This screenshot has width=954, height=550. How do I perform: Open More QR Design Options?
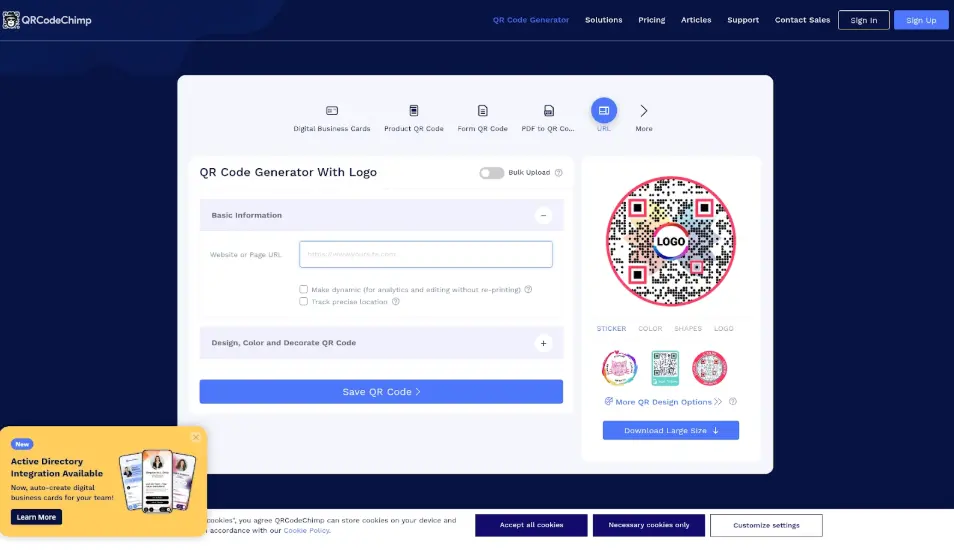tap(663, 402)
